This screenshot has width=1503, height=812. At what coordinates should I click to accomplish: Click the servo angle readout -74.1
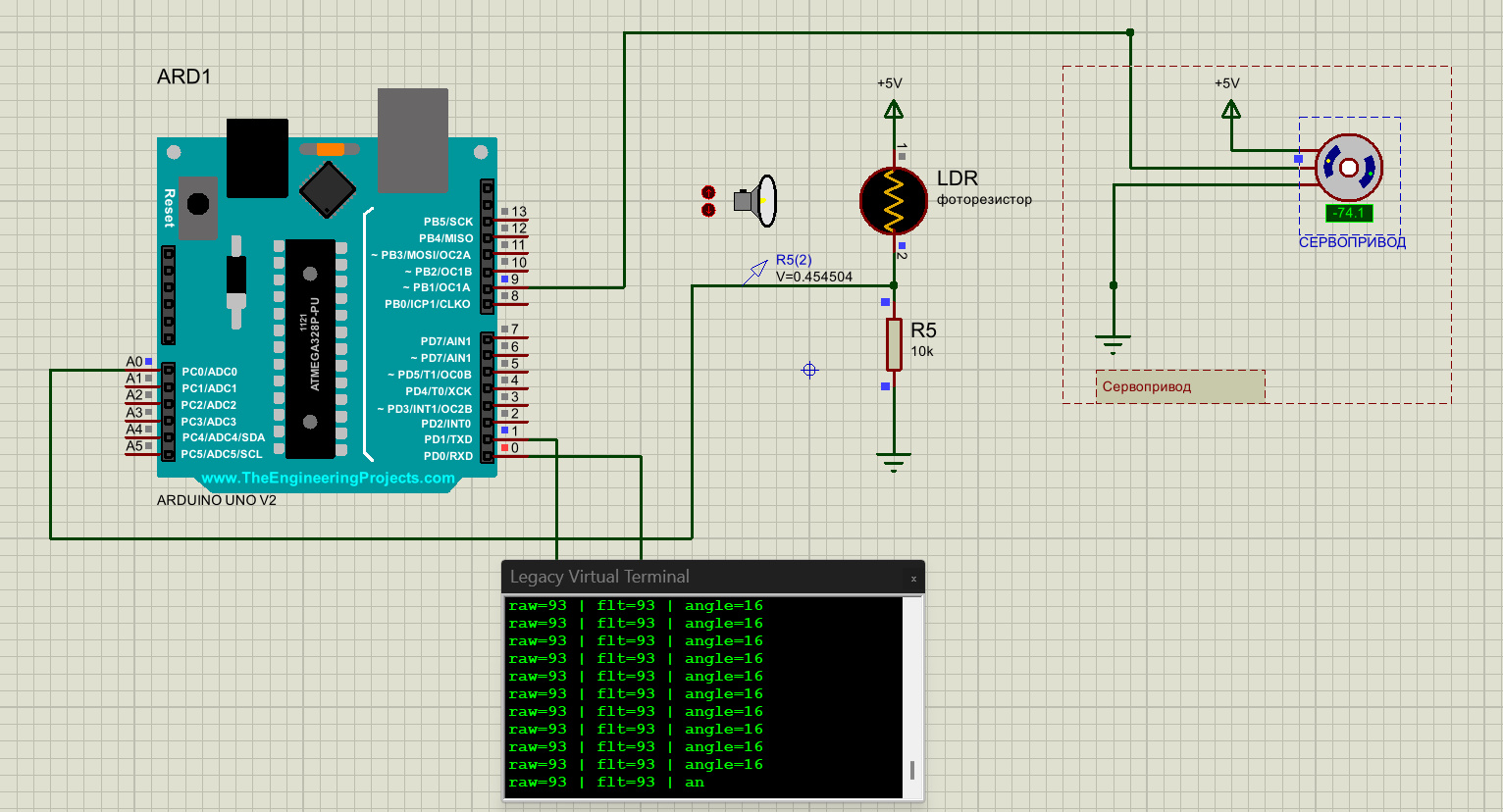click(x=1349, y=213)
